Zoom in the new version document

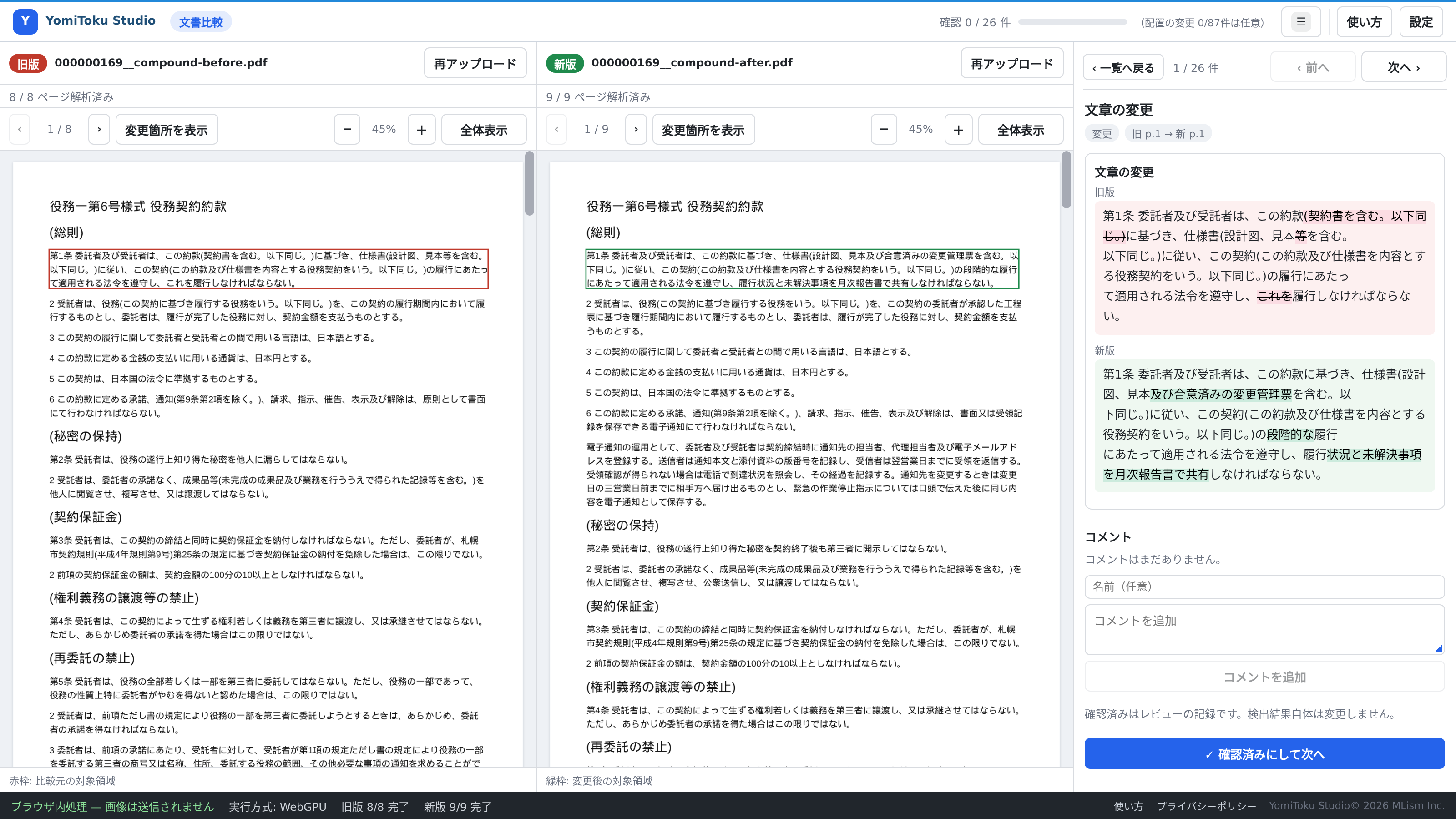pos(959,129)
